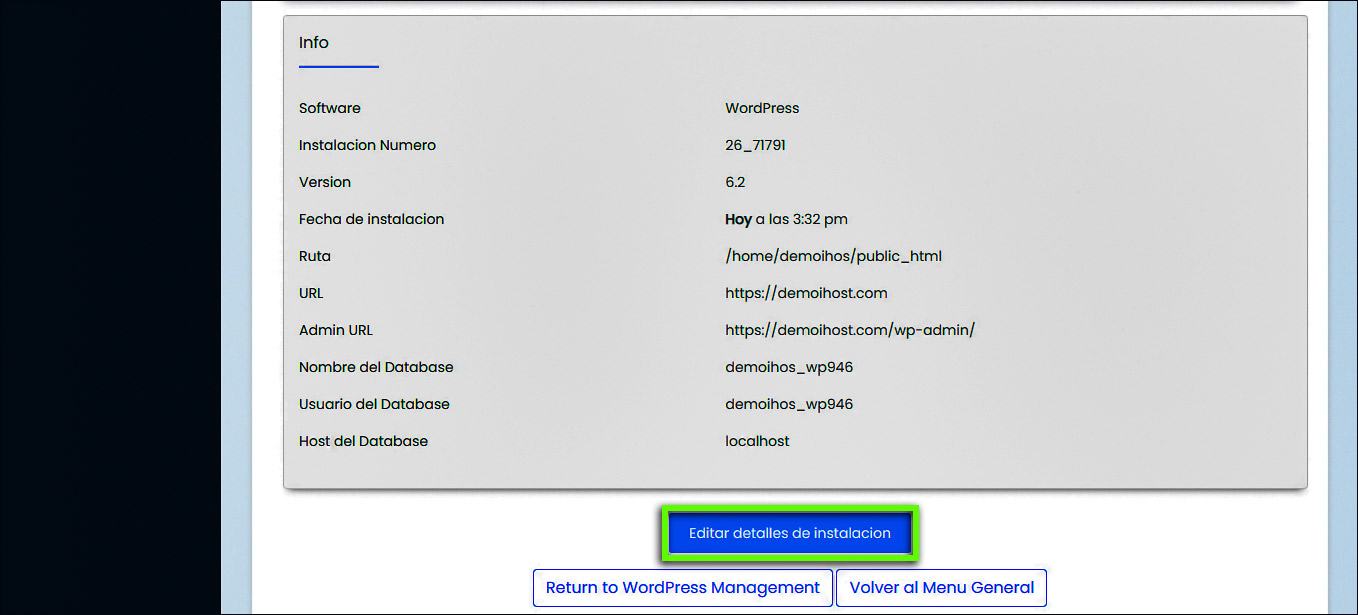Select the version value 6.2
The width and height of the screenshot is (1358, 615).
coord(735,182)
